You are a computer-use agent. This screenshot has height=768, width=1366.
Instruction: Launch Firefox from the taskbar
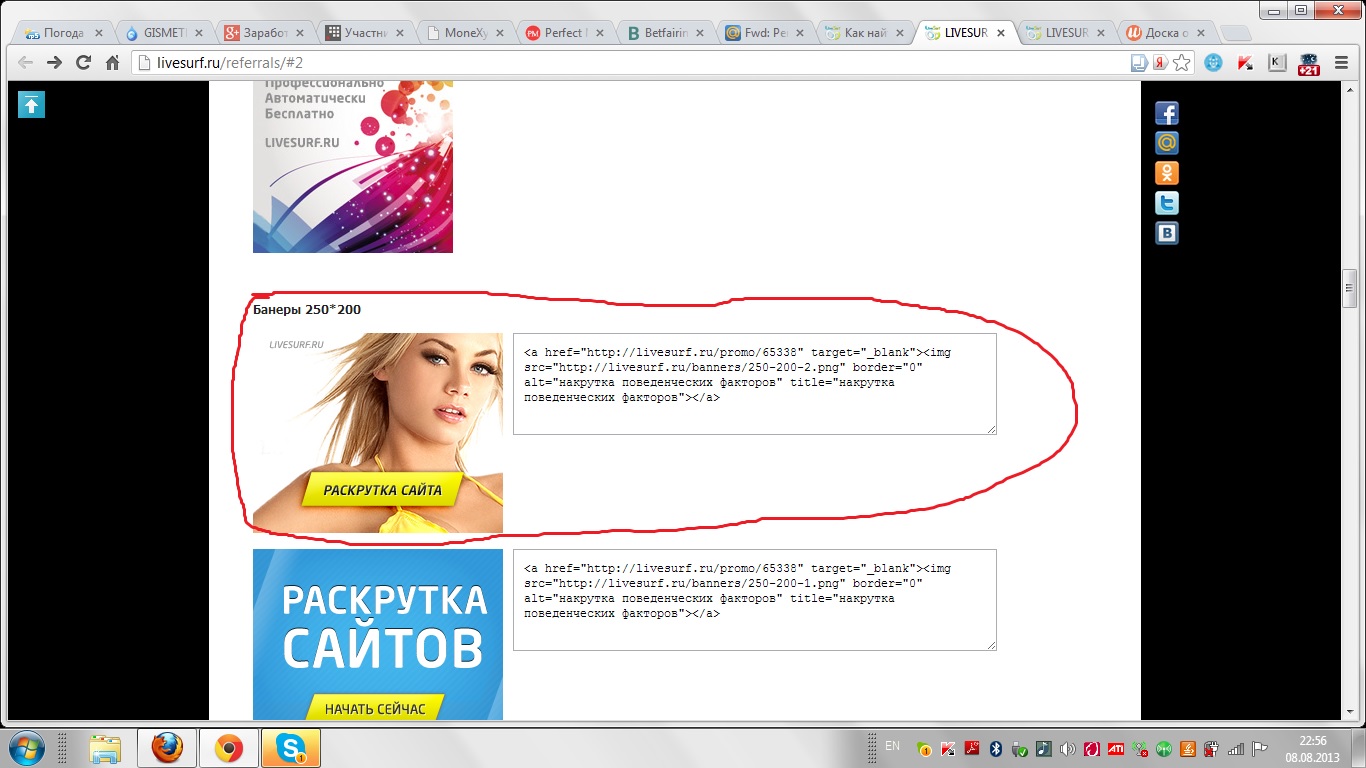[167, 748]
